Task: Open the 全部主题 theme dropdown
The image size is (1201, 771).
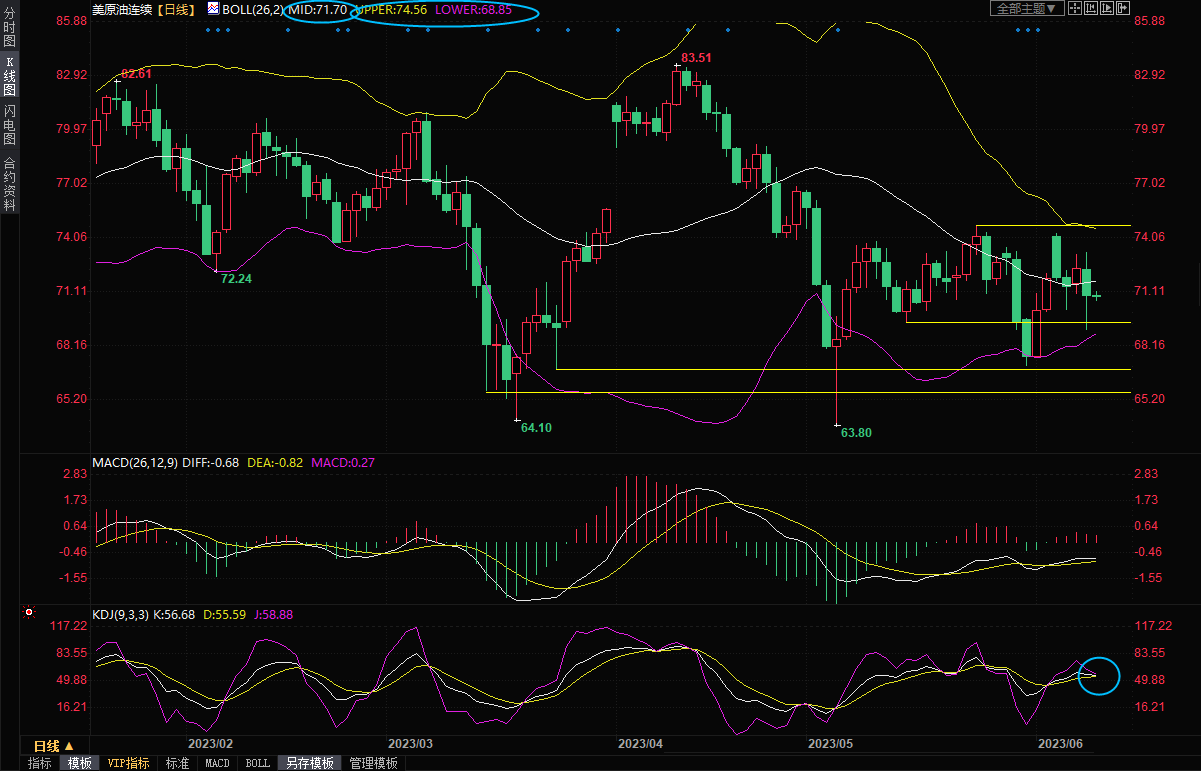Action: pyautogui.click(x=1026, y=8)
